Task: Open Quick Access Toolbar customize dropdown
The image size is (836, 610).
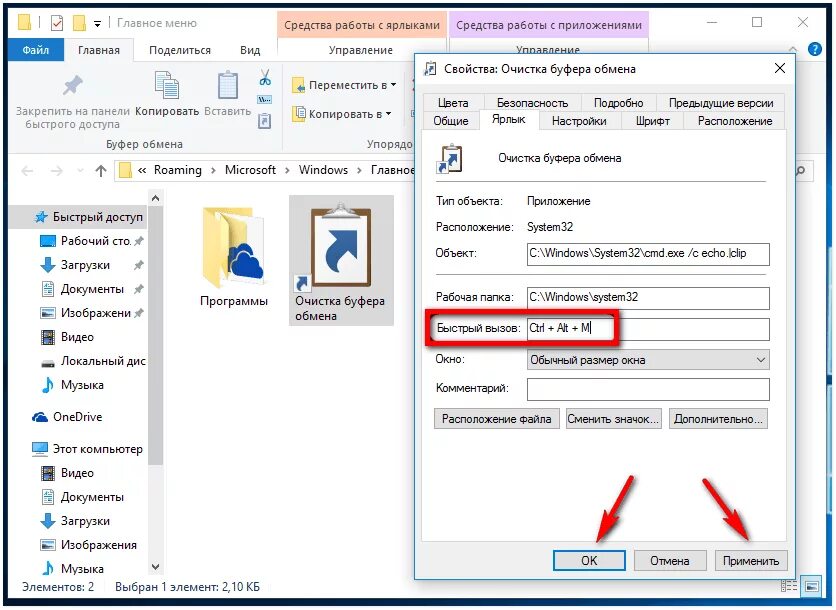Action: [97, 23]
